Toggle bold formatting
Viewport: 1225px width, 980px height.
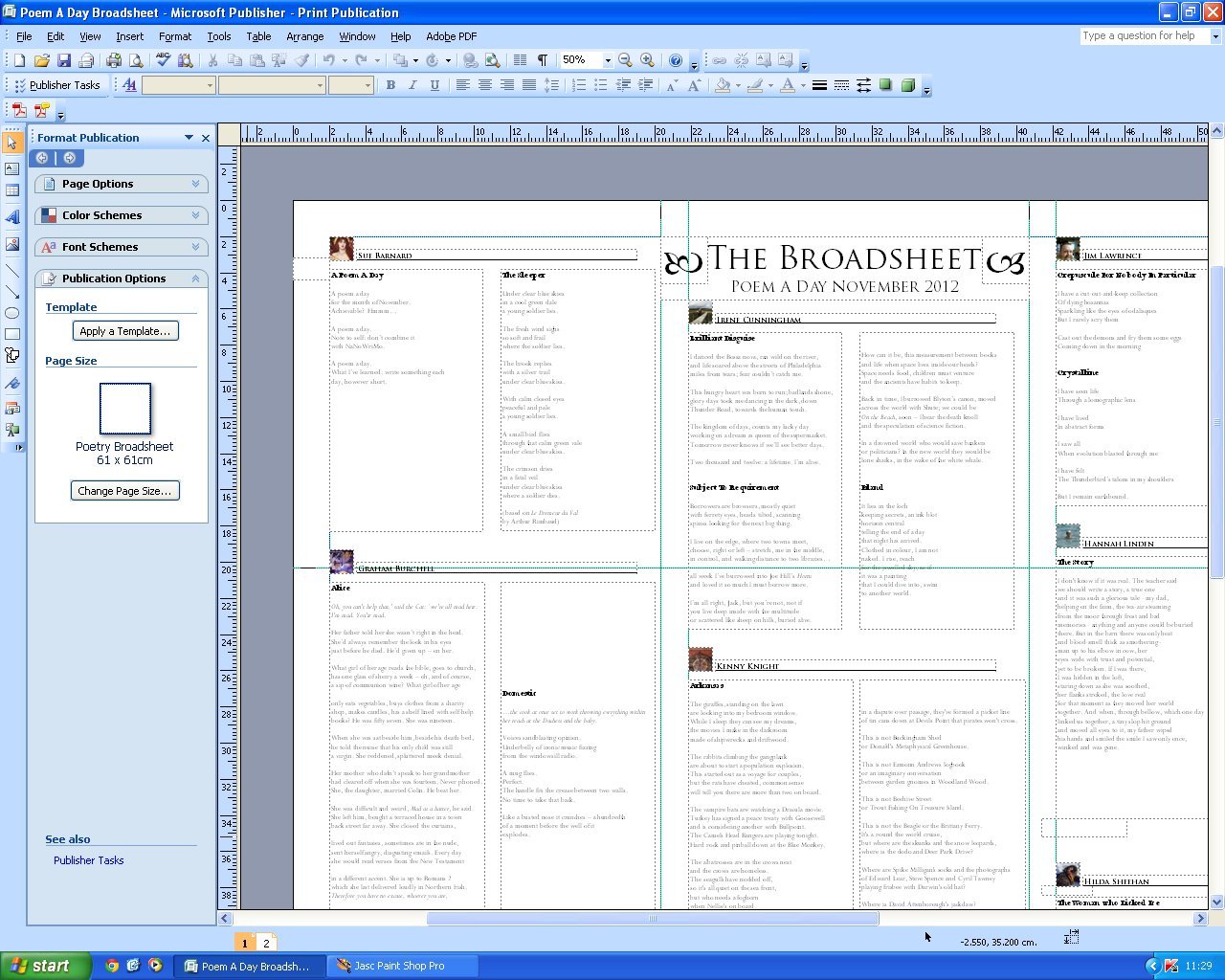pos(390,85)
